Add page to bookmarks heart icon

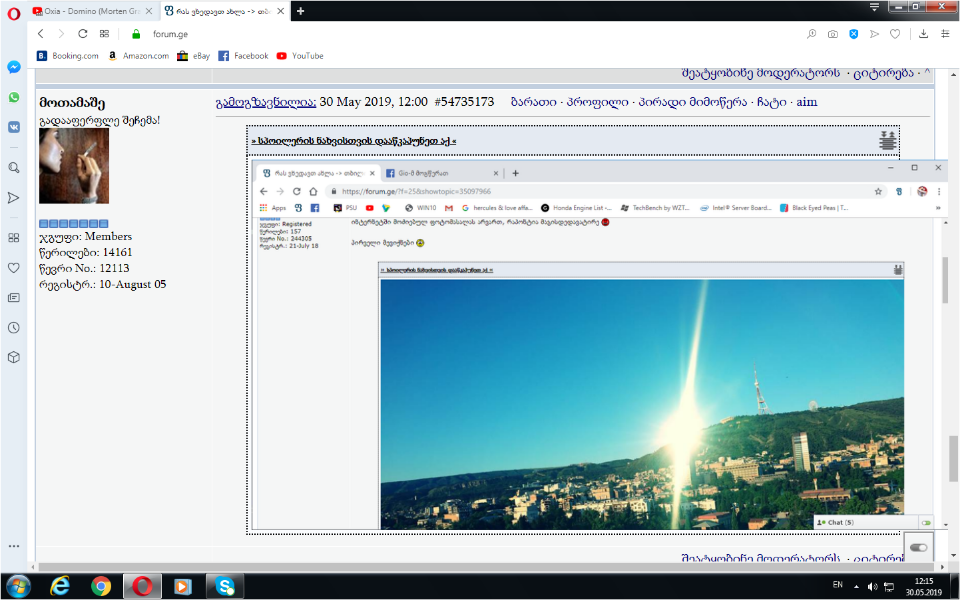click(895, 34)
